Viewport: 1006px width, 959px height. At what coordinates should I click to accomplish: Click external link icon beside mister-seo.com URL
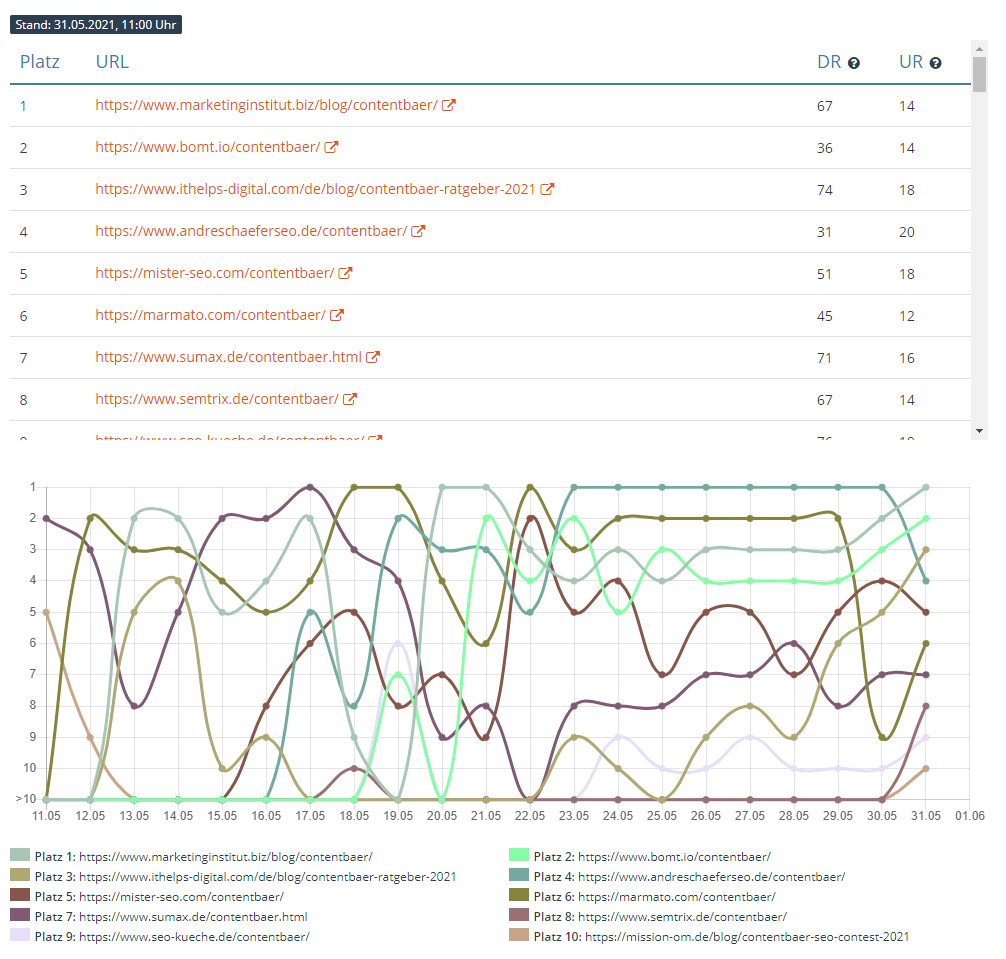click(x=345, y=273)
